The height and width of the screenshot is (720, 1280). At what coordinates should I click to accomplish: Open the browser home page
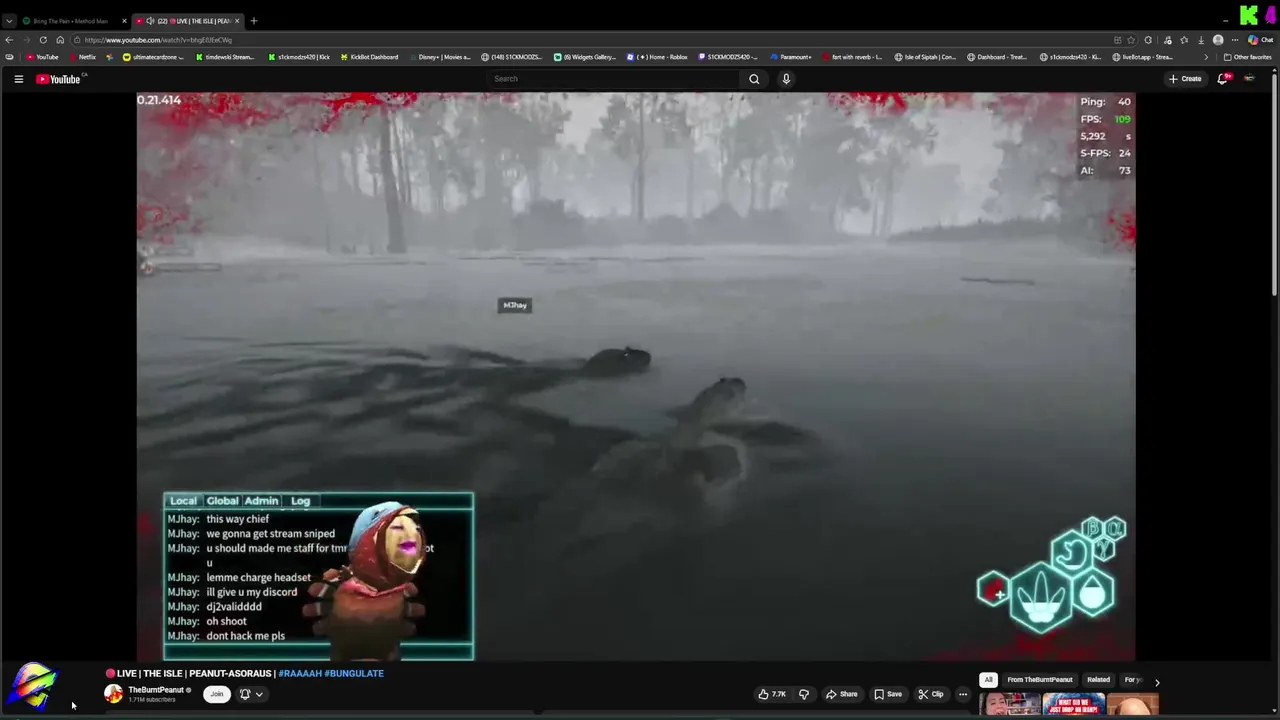tap(60, 40)
